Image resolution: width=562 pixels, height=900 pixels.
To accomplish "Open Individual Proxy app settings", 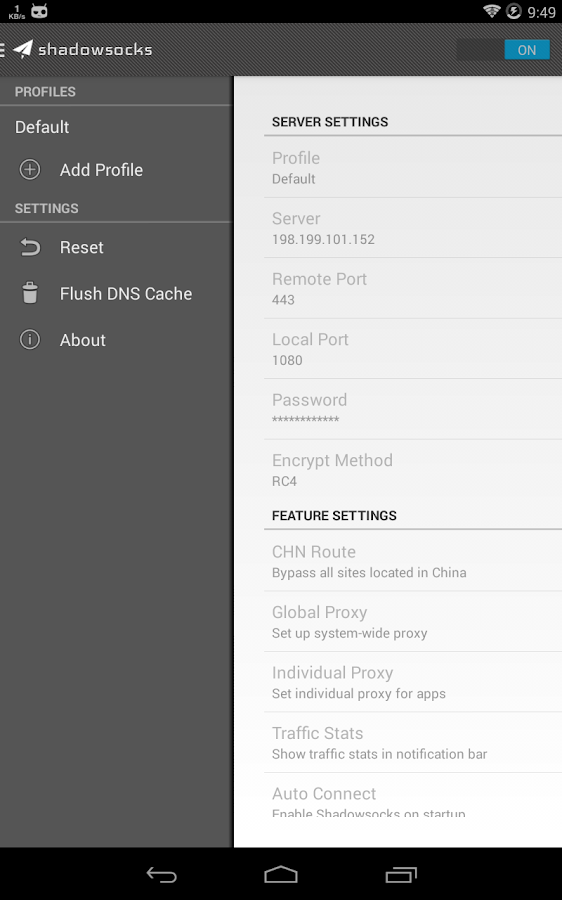I will point(413,682).
